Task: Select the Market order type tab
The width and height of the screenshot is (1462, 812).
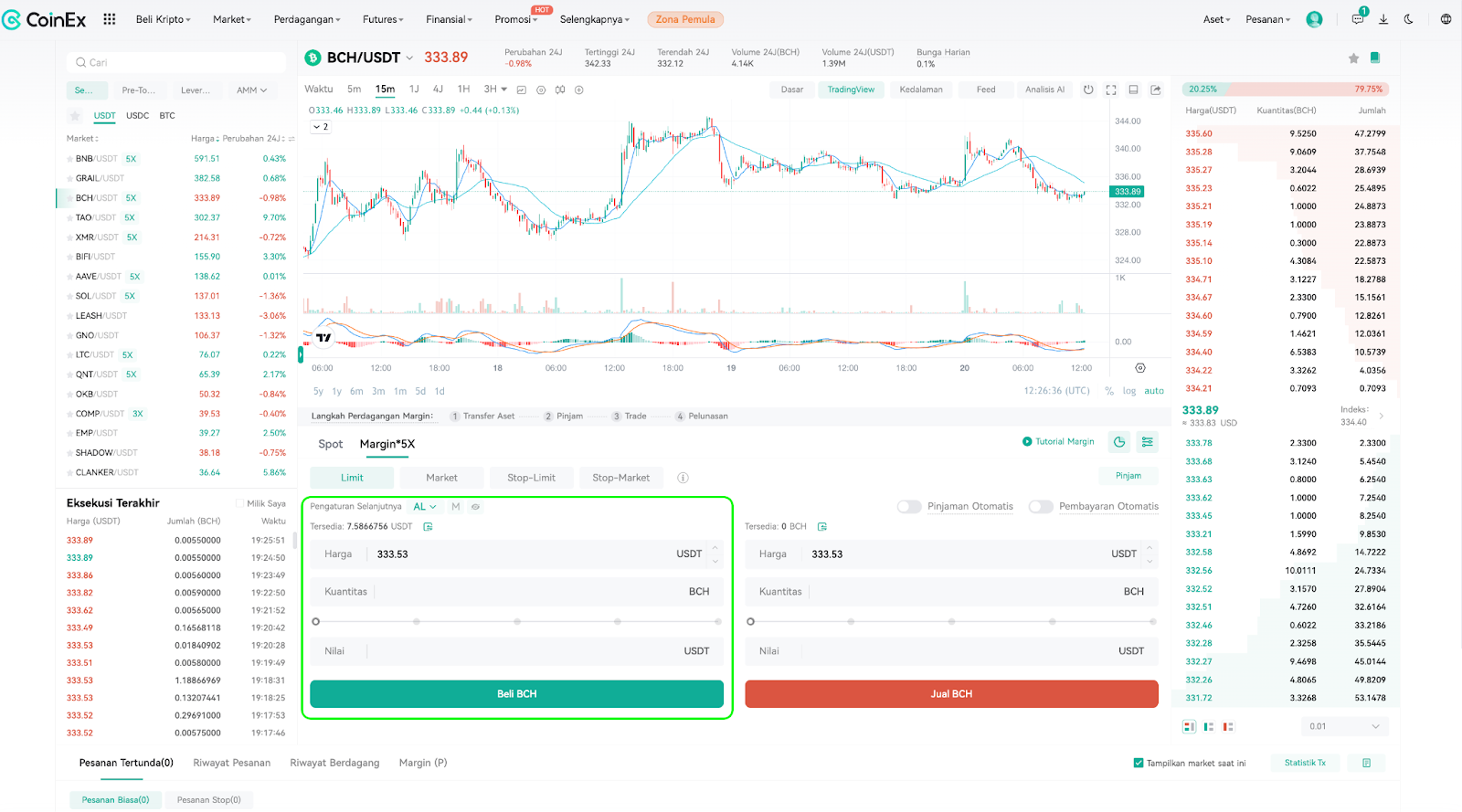Action: tap(441, 478)
